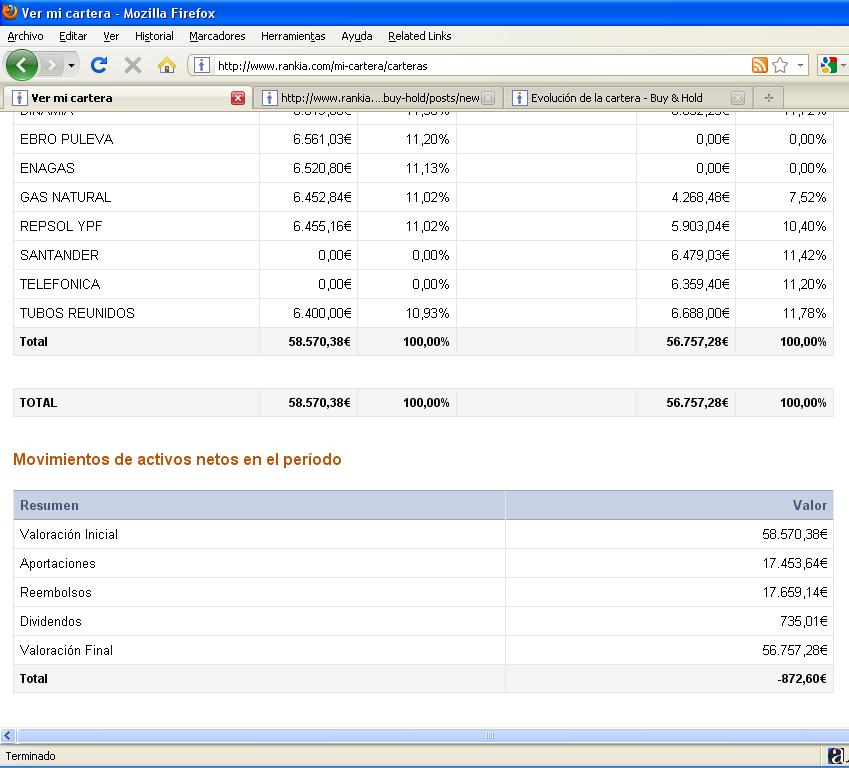849x768 pixels.
Task: Click the Aportaciones amount 17.453,64€
Action: pos(795,564)
